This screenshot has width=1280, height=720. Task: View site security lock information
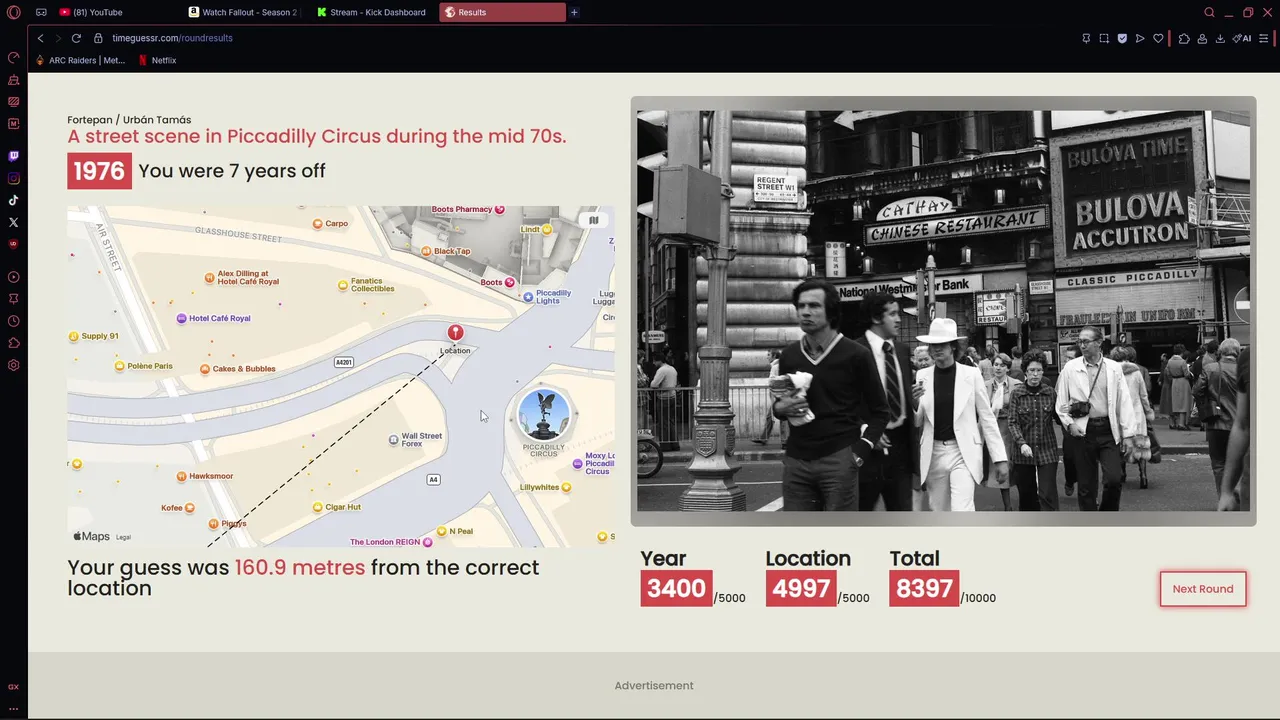(x=98, y=38)
